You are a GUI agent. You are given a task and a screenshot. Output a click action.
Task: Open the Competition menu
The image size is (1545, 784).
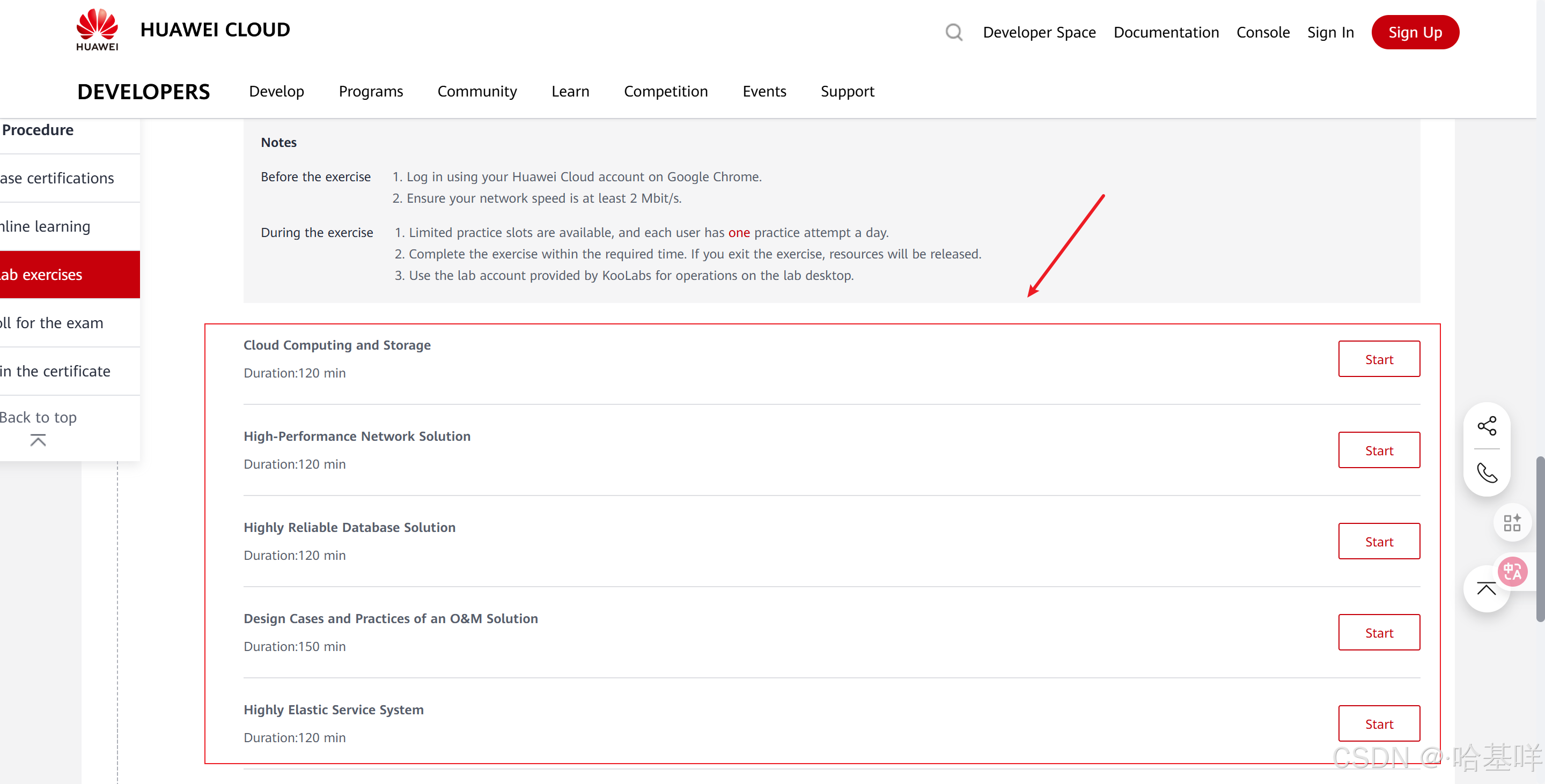[665, 91]
